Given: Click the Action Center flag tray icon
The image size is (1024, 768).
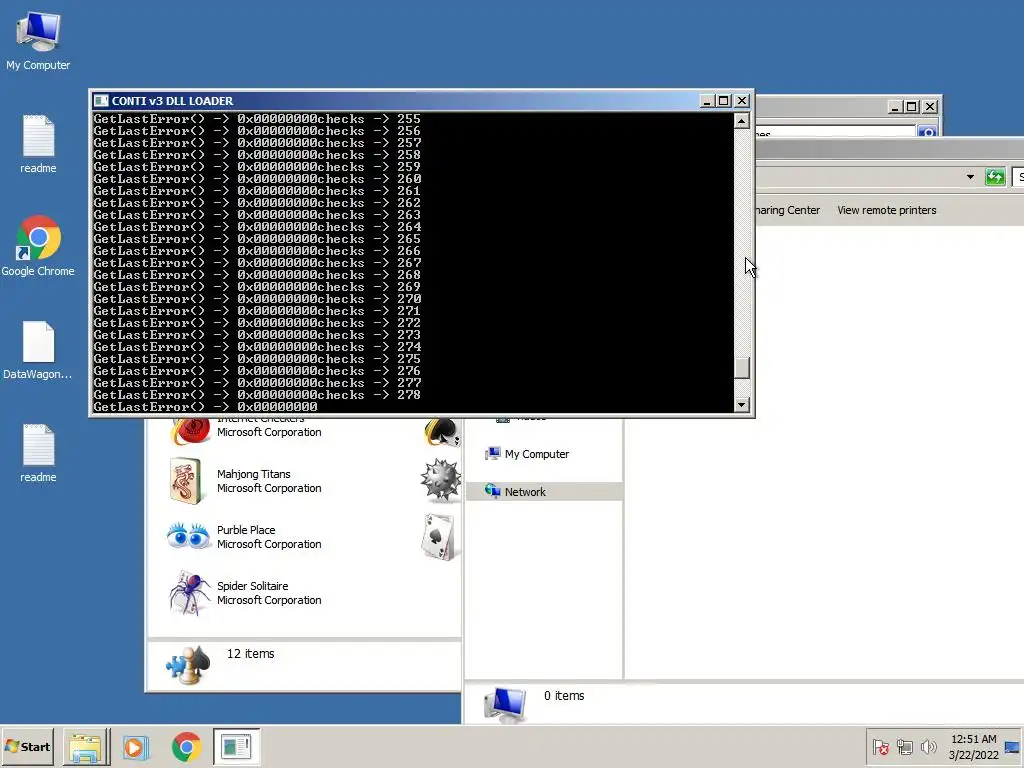Looking at the screenshot, I should tap(881, 746).
